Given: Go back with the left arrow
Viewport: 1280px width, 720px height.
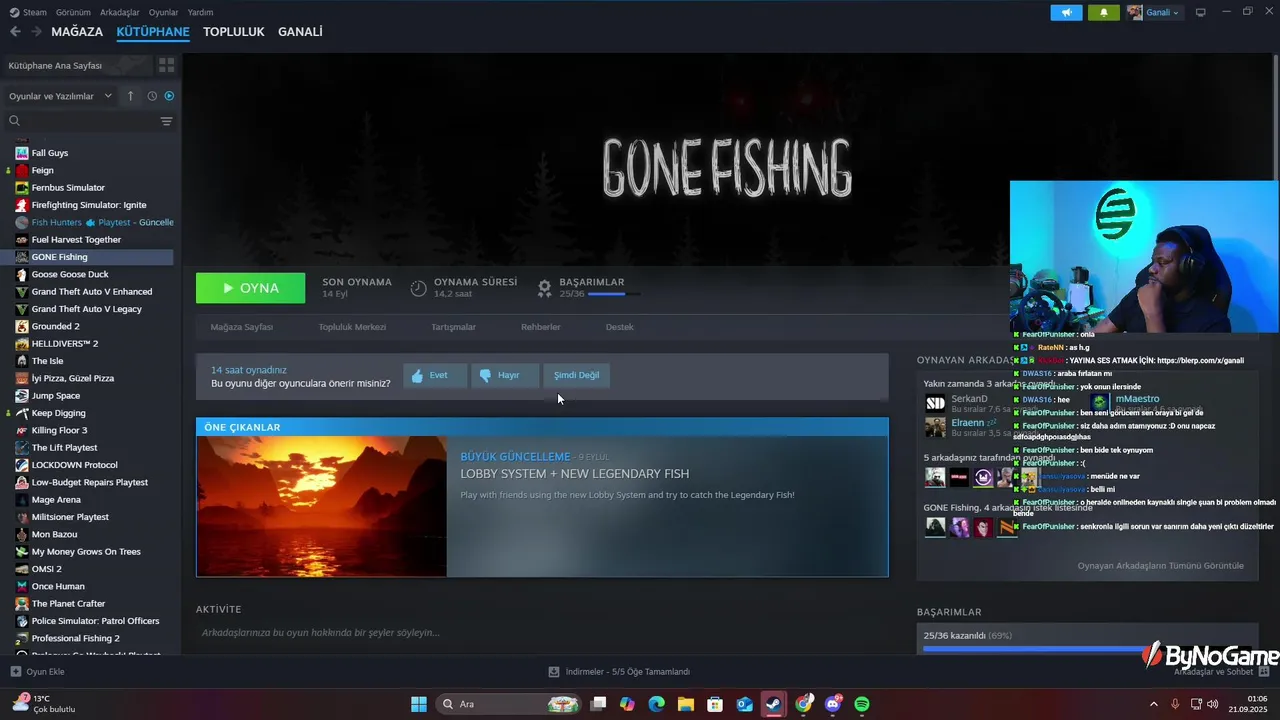Looking at the screenshot, I should click(x=15, y=32).
